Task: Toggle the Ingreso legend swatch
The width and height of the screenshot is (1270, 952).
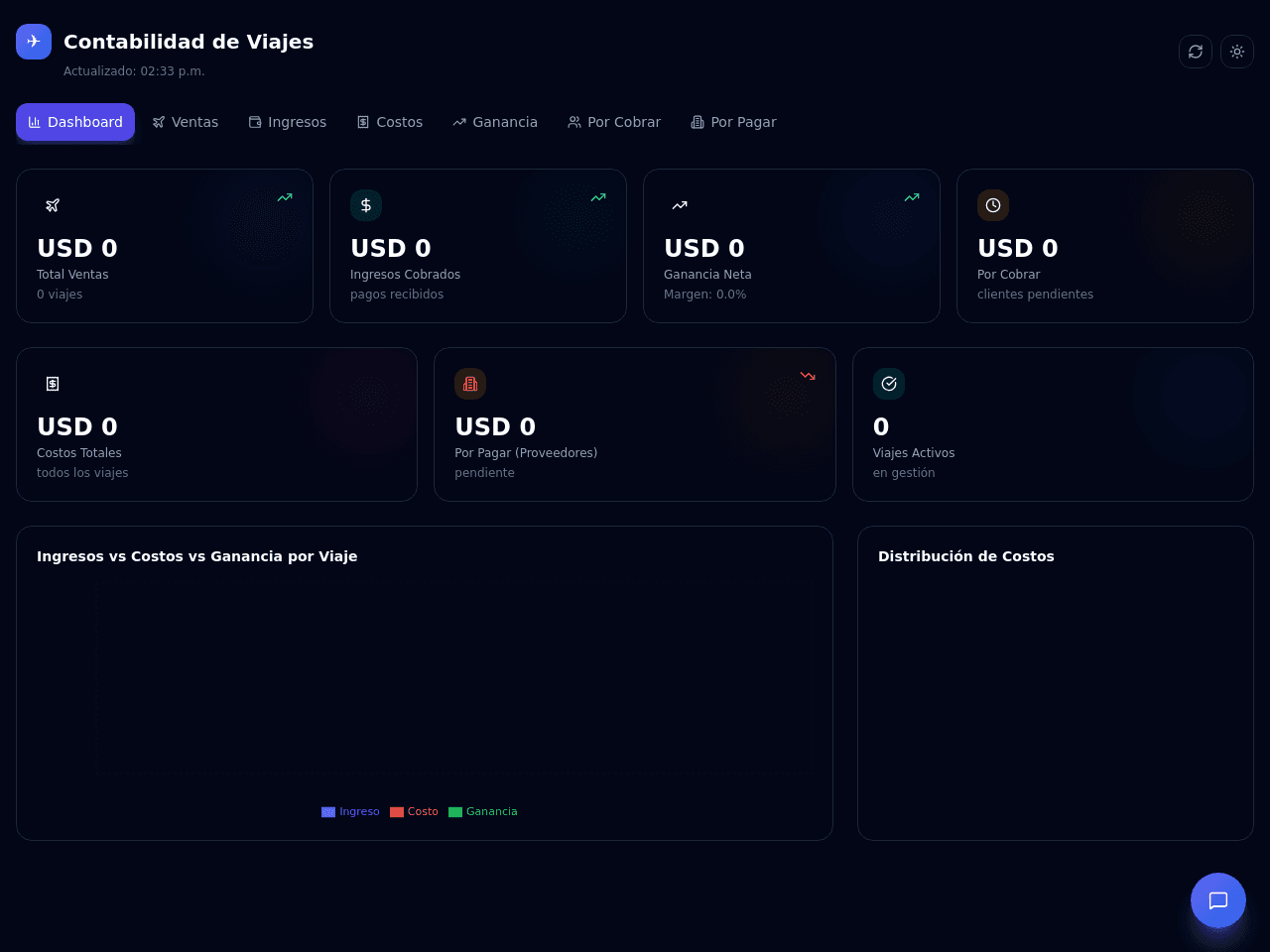Action: point(328,812)
